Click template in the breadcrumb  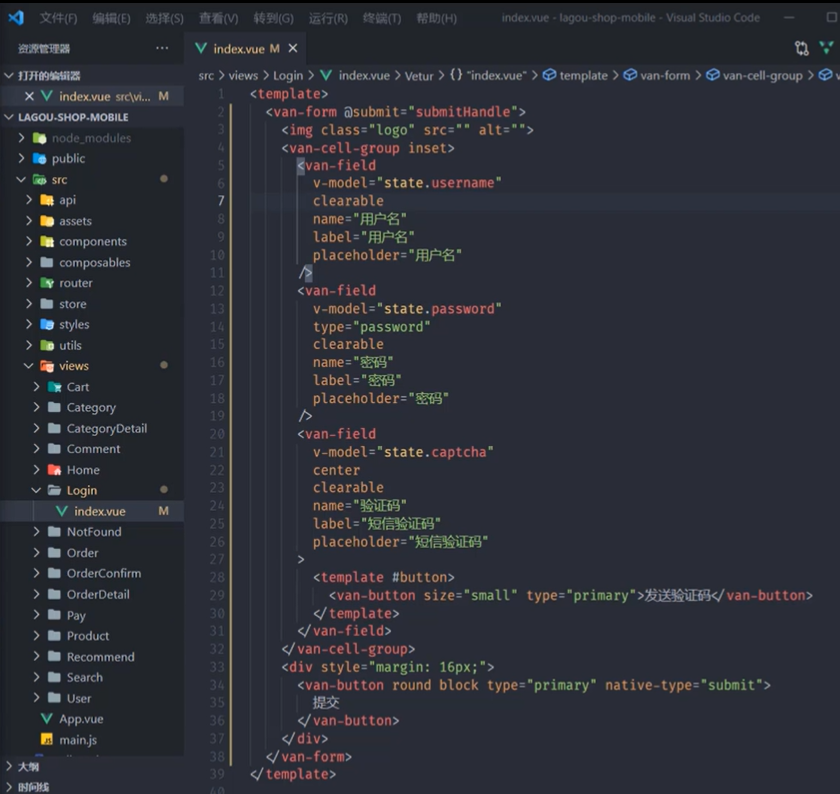point(583,76)
